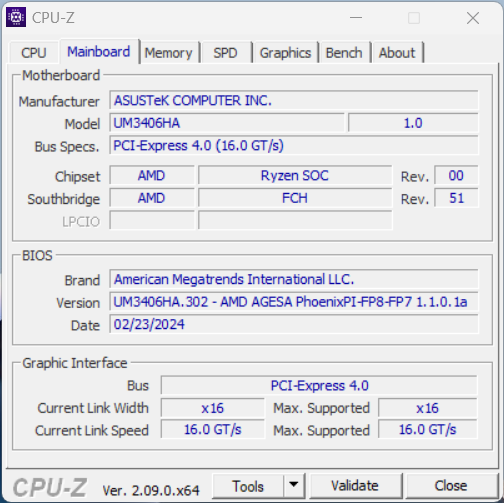The image size is (504, 503).
Task: Open the Memory tab
Action: 168,53
